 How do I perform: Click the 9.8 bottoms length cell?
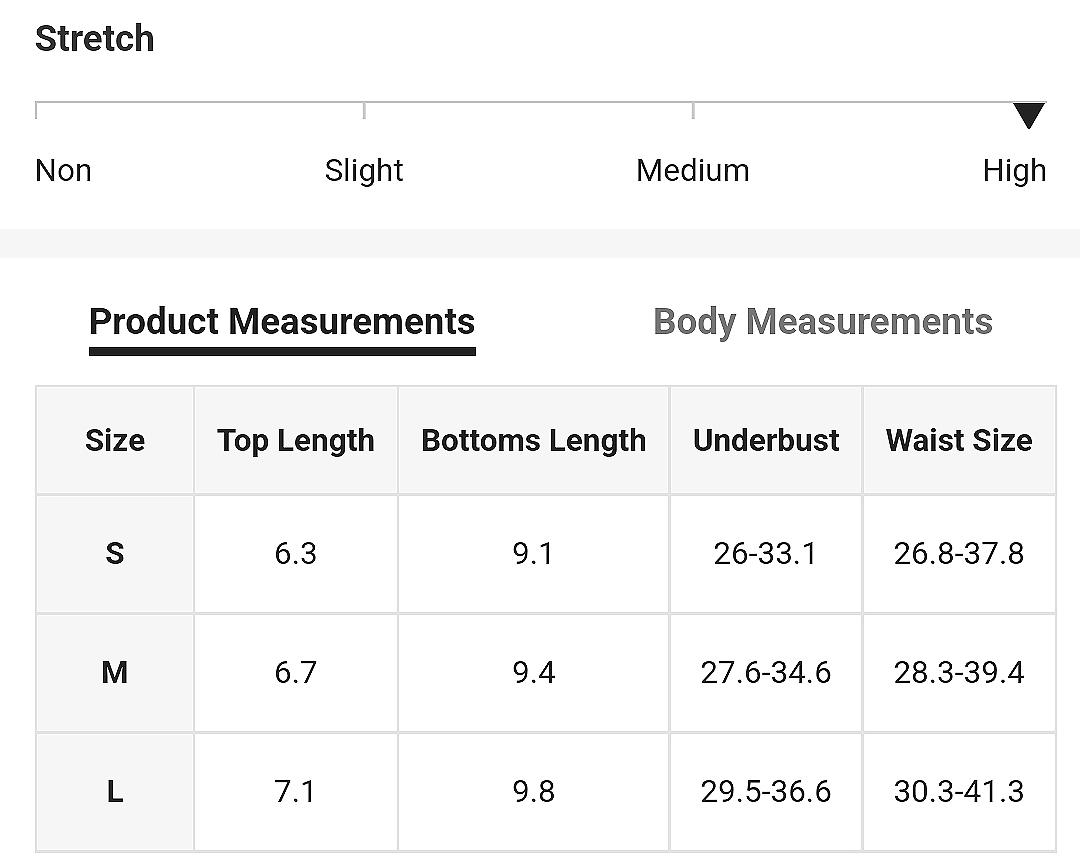tap(534, 792)
